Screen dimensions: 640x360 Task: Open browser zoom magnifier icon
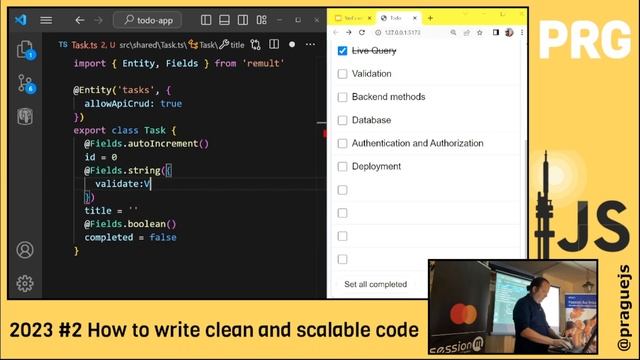coord(453,32)
